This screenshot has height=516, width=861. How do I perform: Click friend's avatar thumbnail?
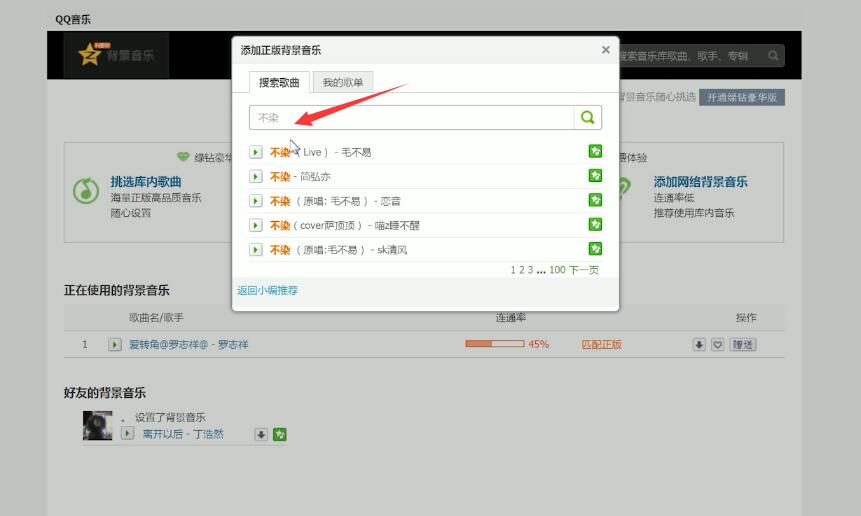click(97, 425)
